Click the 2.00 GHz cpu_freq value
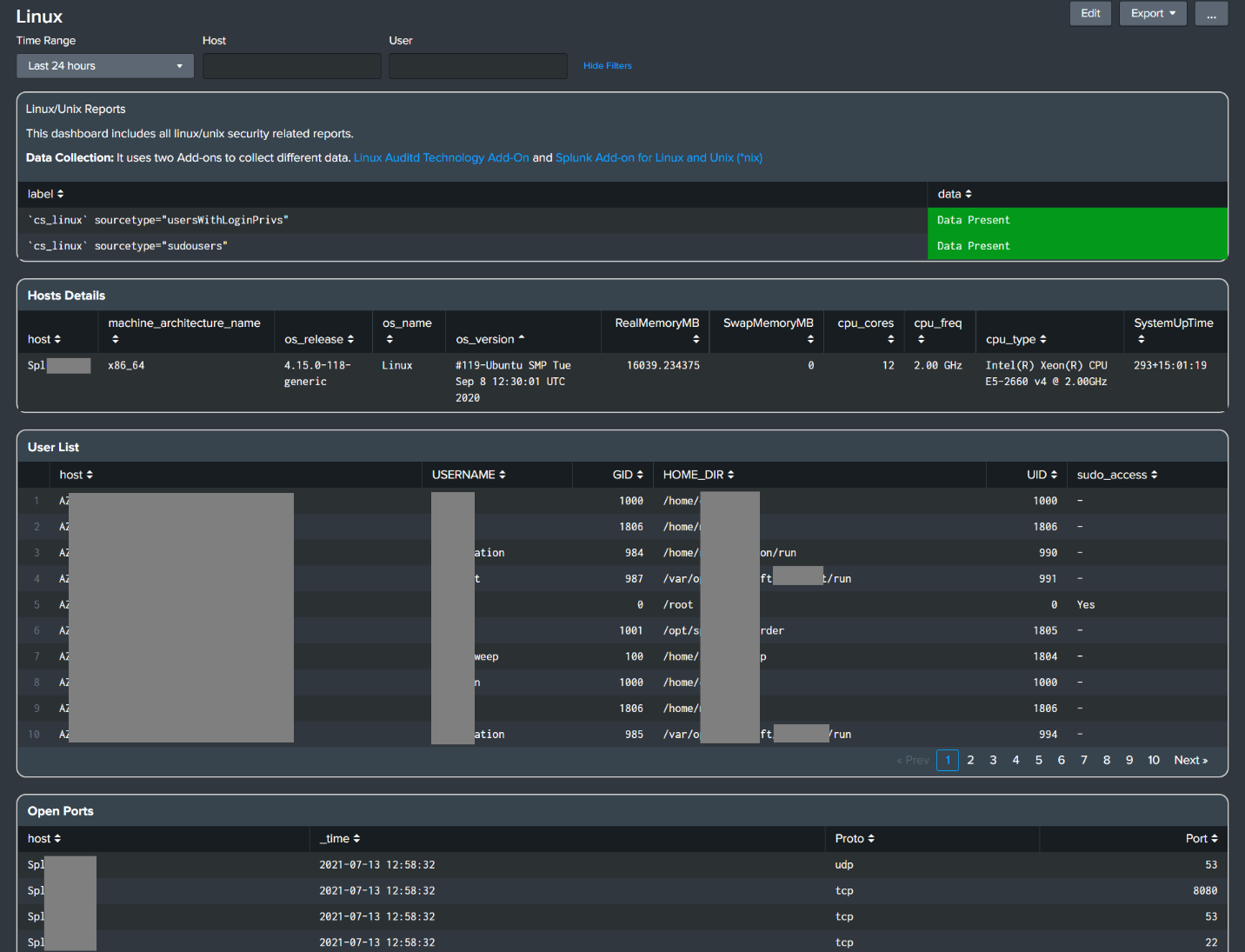 (938, 365)
